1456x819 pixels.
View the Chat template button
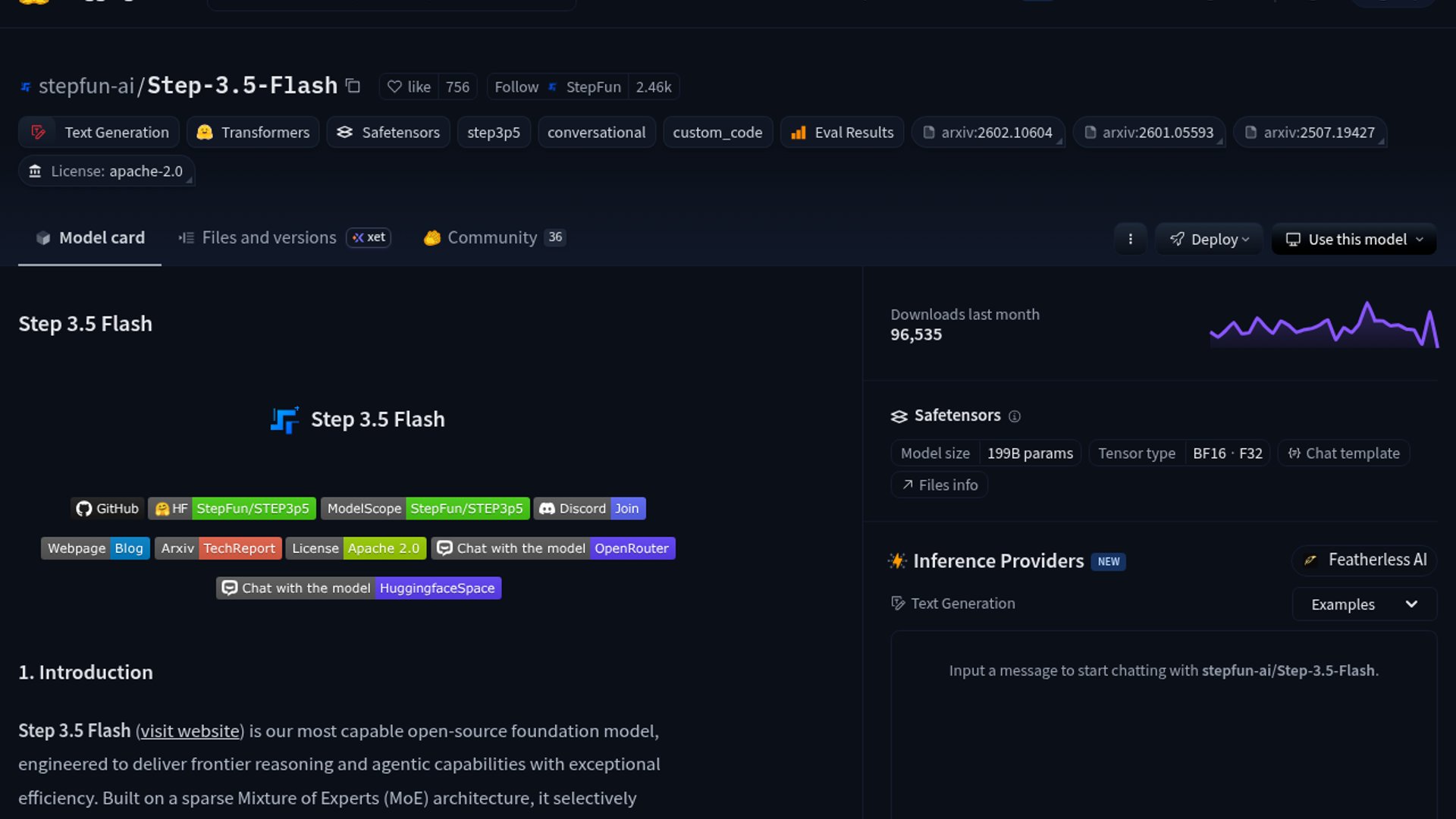pos(1344,453)
